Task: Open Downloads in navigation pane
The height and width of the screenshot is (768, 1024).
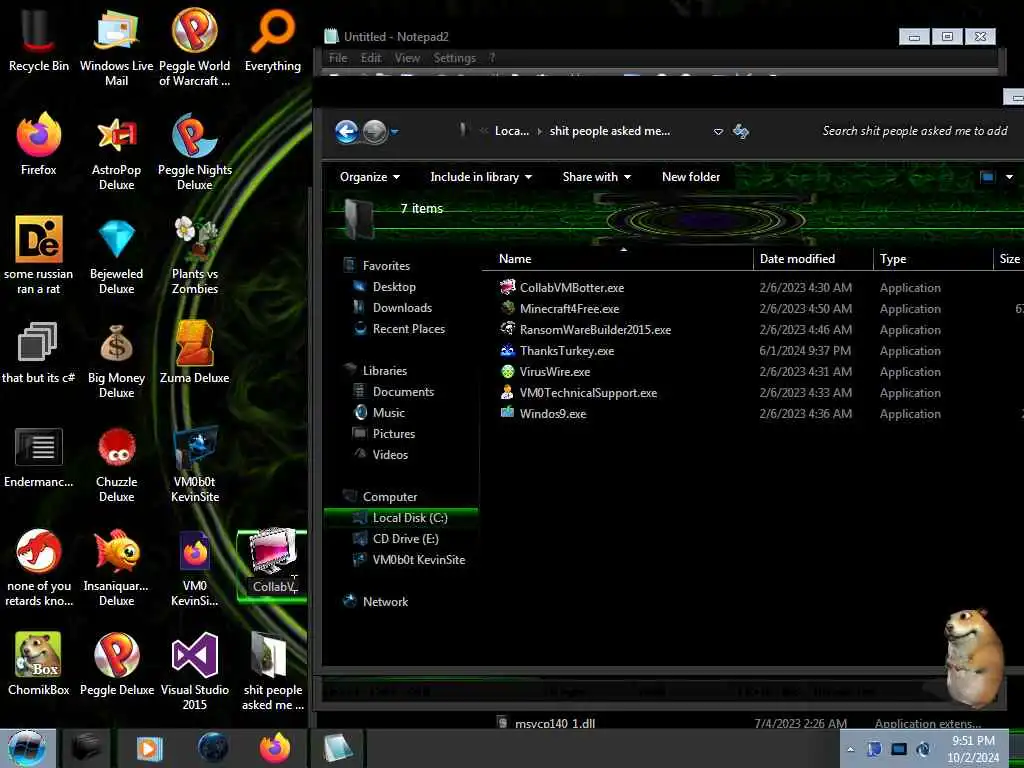Action: [x=392, y=308]
